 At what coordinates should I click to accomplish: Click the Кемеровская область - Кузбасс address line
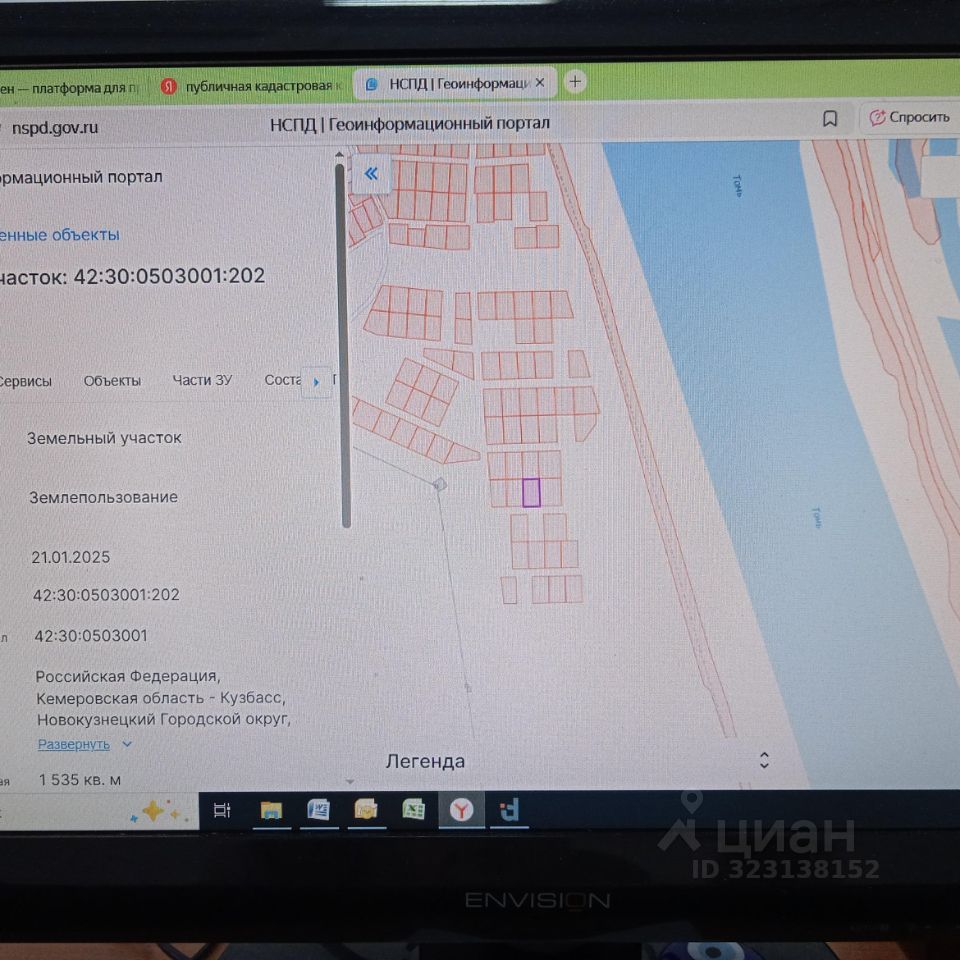(160, 698)
